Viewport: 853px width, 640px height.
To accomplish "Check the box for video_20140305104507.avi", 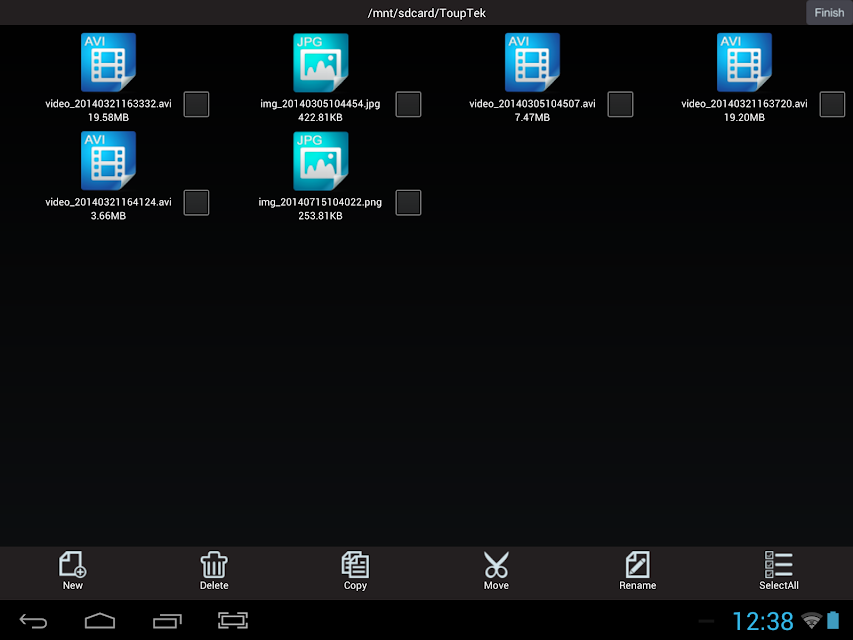I will tap(620, 104).
